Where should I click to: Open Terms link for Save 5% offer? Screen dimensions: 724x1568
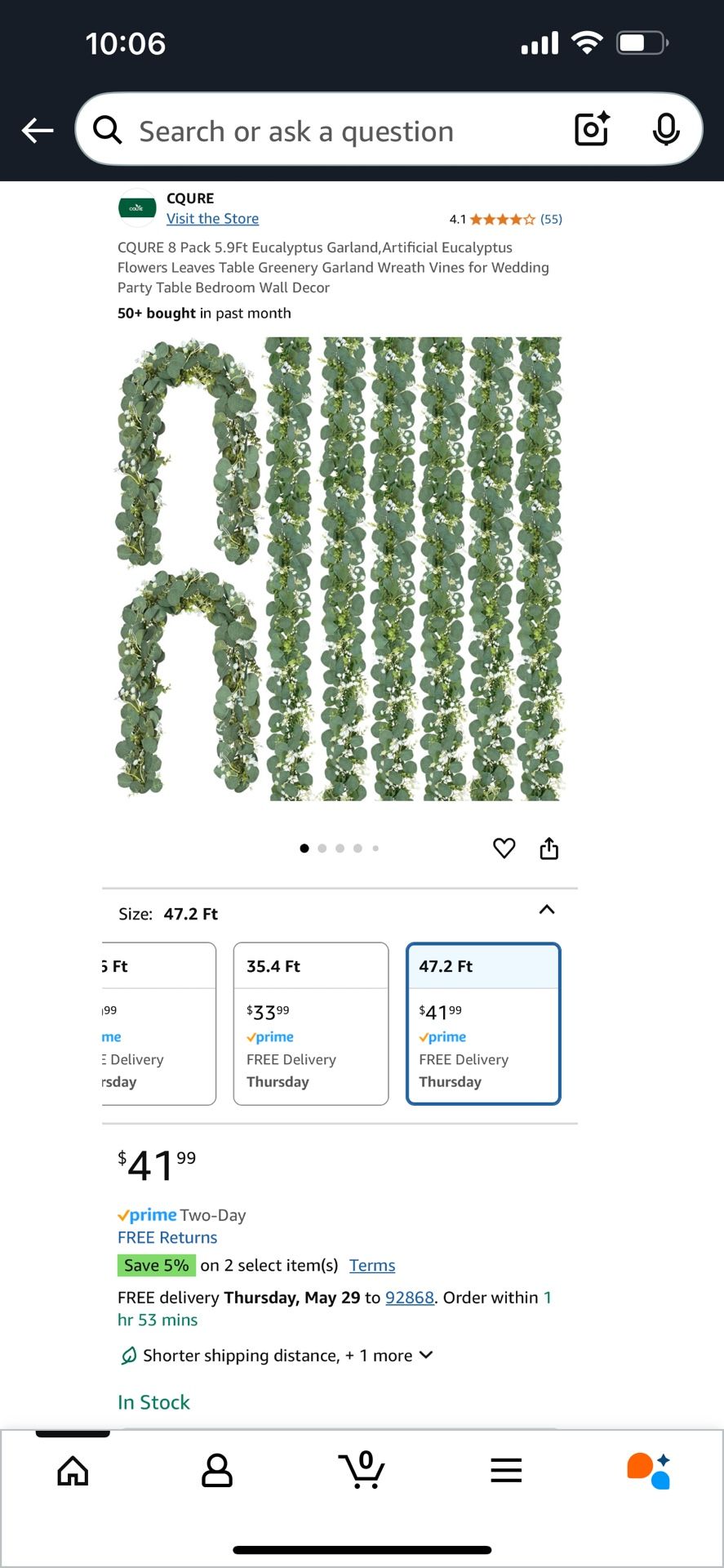(x=372, y=1265)
